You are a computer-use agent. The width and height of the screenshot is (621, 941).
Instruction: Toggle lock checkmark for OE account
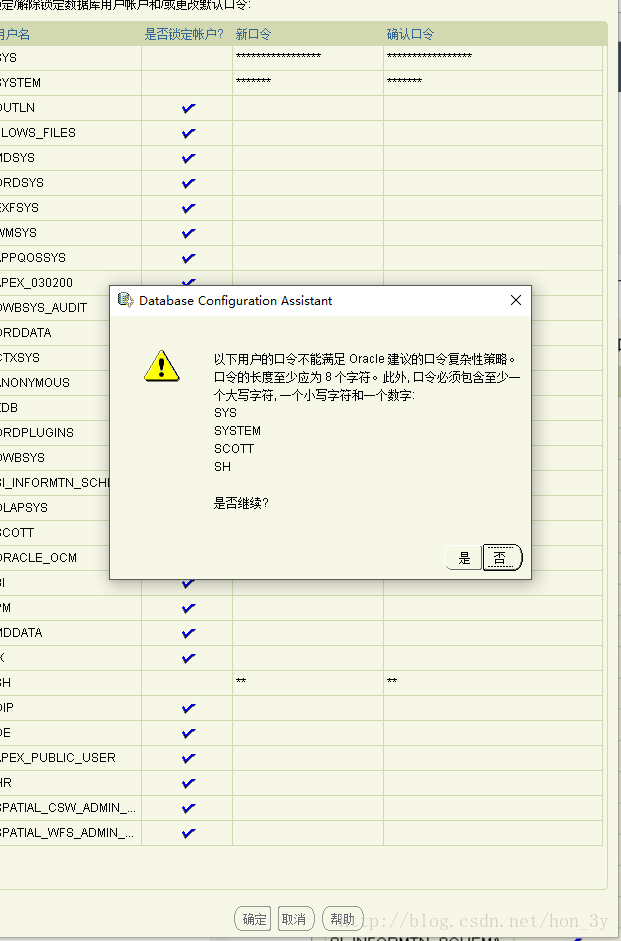pyautogui.click(x=188, y=733)
